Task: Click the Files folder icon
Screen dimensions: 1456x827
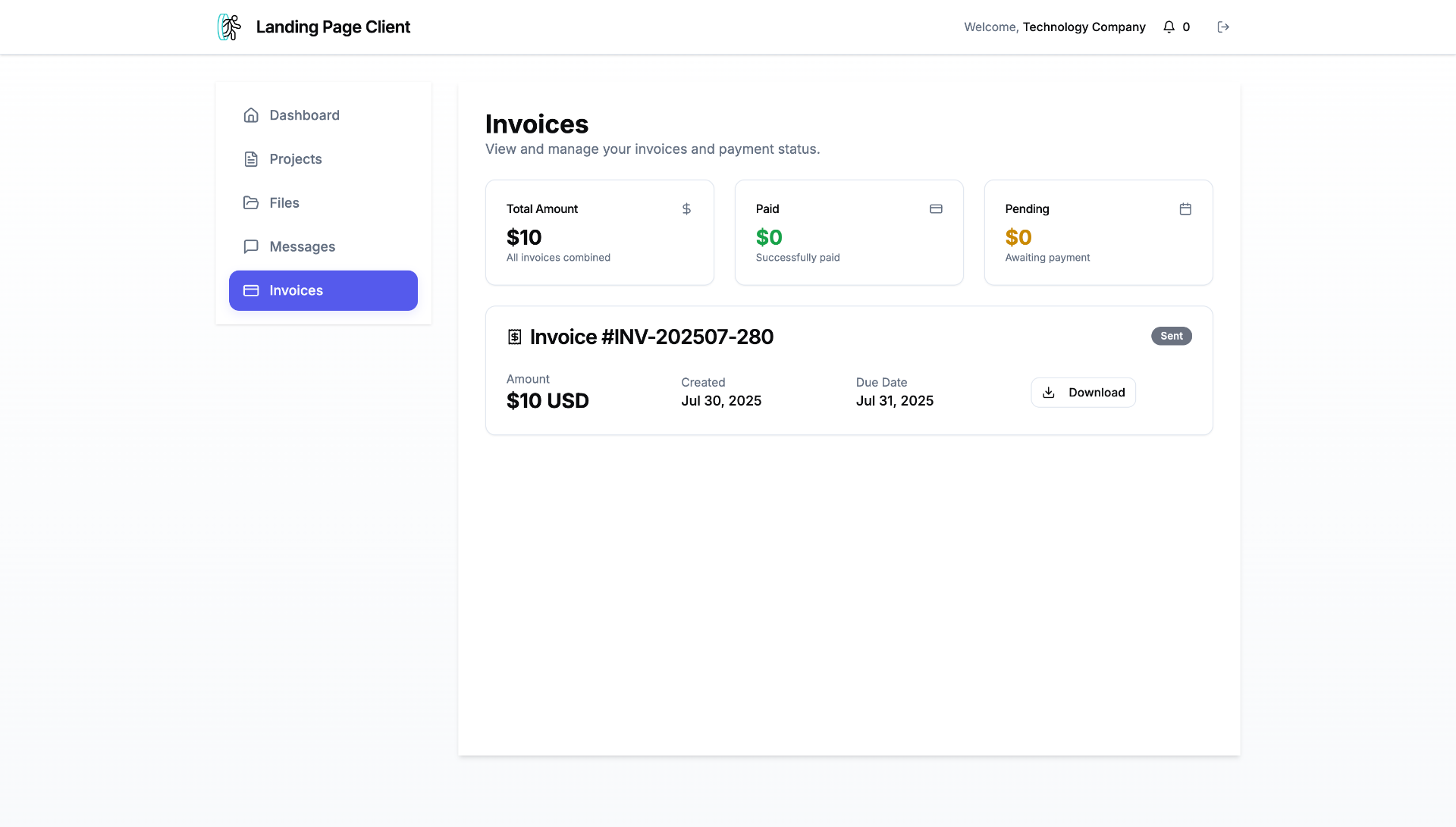Action: click(251, 202)
